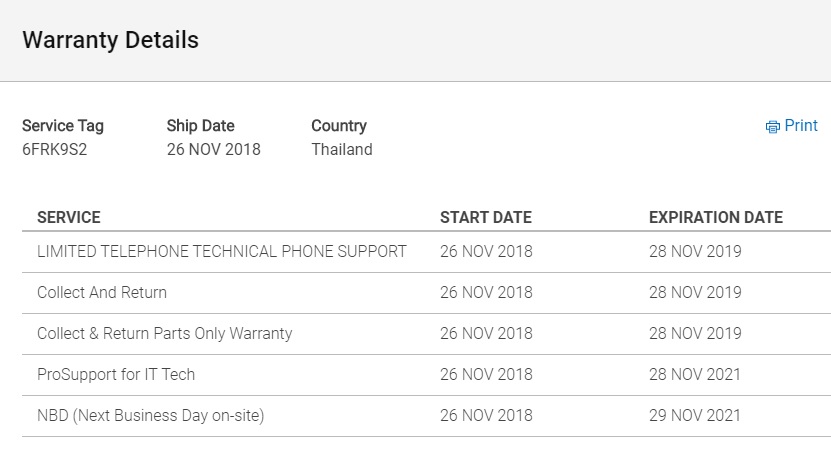Image resolution: width=831 pixels, height=476 pixels.
Task: Click the Ship Date value 26 NOV 2018
Action: click(x=214, y=149)
